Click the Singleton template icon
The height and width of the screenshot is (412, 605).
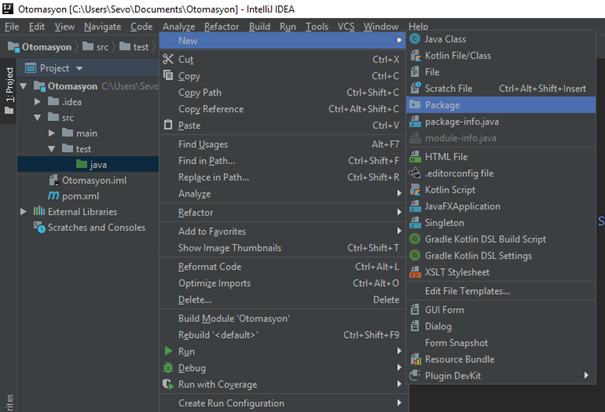tap(415, 223)
